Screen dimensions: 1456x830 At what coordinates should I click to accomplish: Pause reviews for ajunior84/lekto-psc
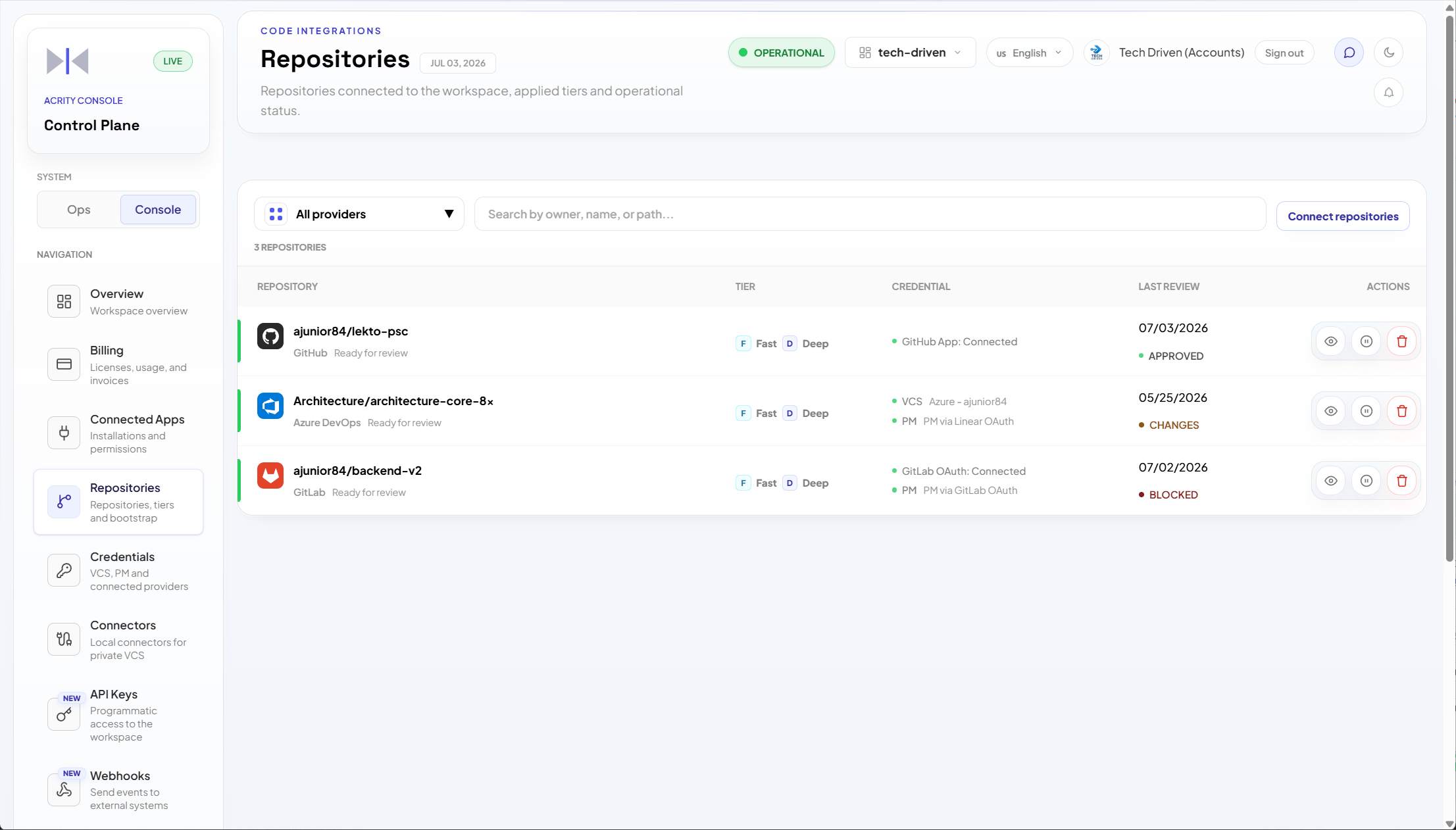1367,341
